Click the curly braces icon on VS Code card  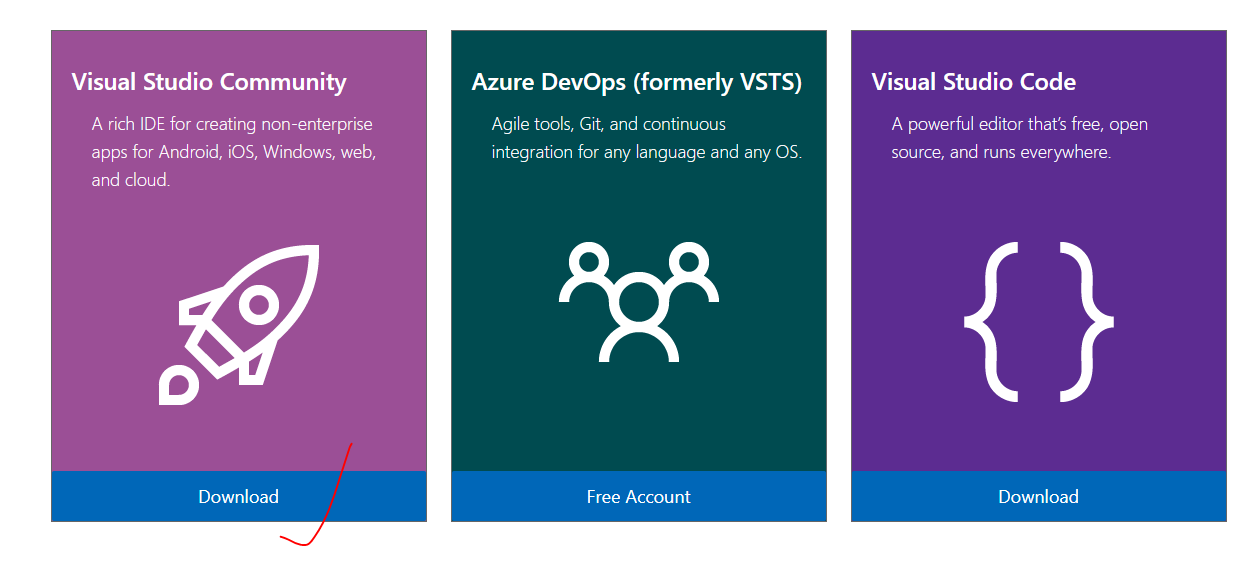tap(1039, 321)
